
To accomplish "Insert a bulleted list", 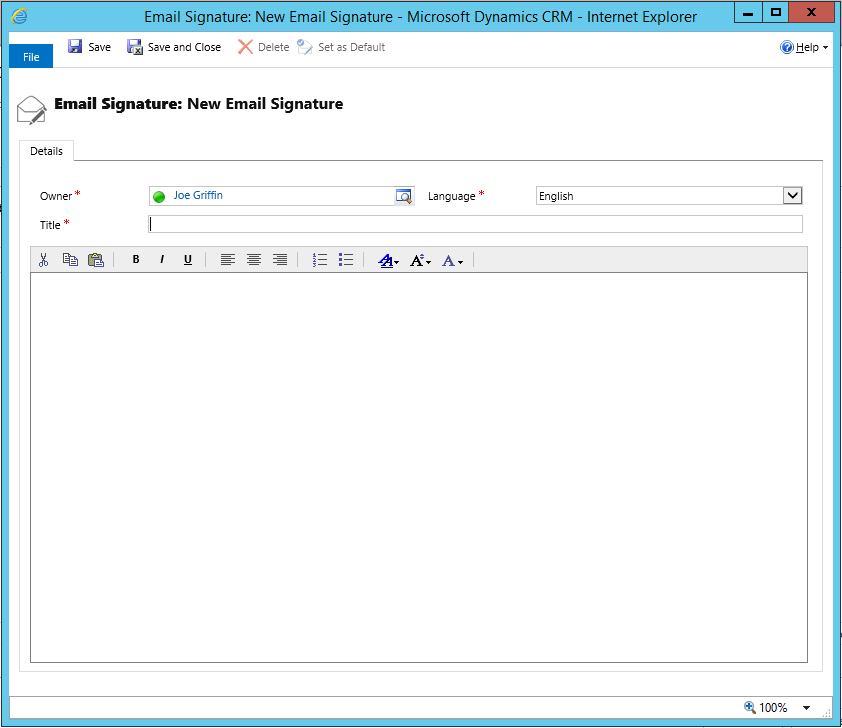I will pos(346,260).
